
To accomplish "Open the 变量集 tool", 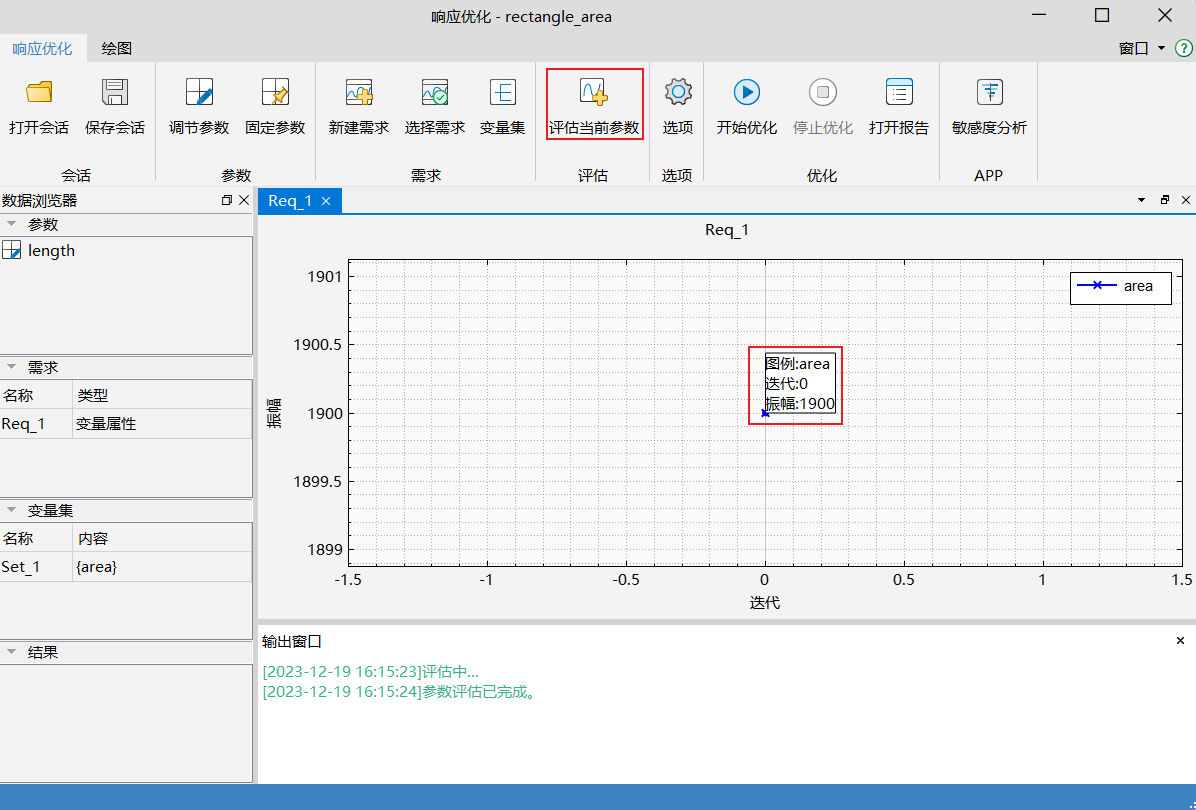I will [x=502, y=93].
